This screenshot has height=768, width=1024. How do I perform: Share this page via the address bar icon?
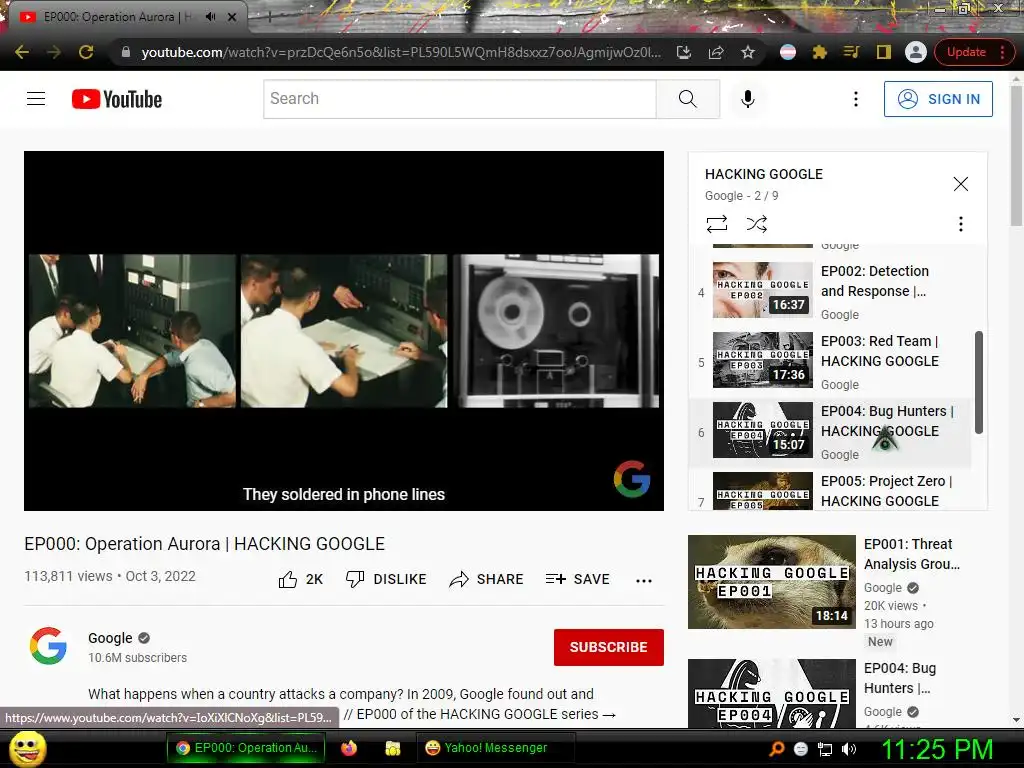pyautogui.click(x=716, y=52)
